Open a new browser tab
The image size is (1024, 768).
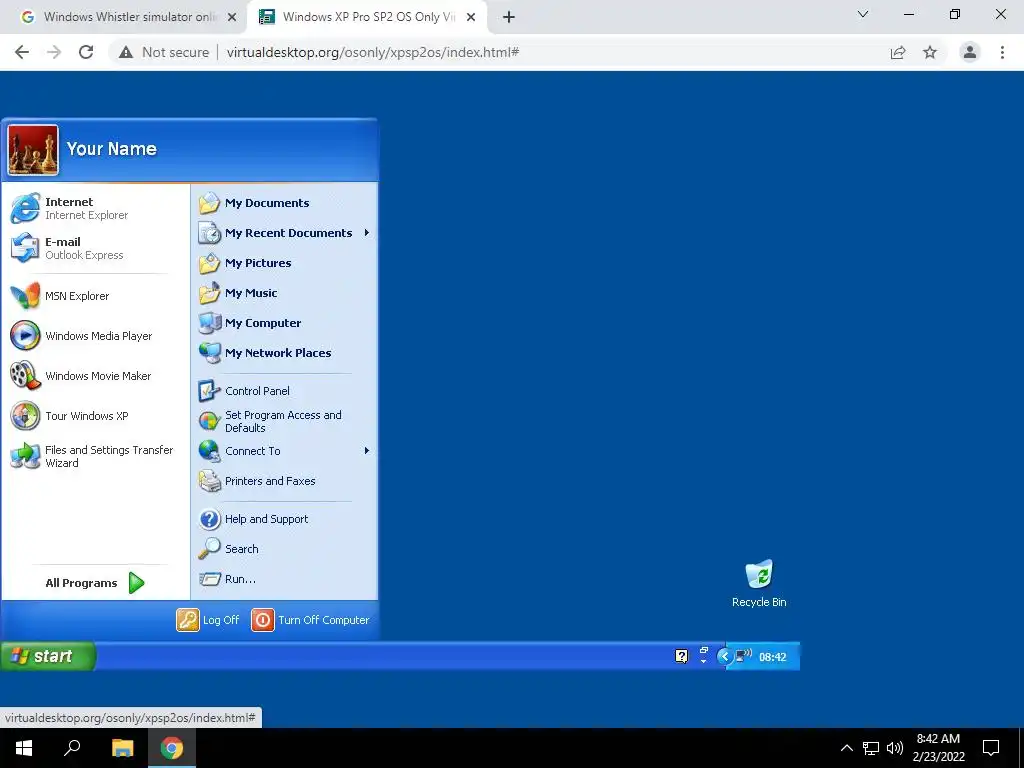(x=509, y=18)
